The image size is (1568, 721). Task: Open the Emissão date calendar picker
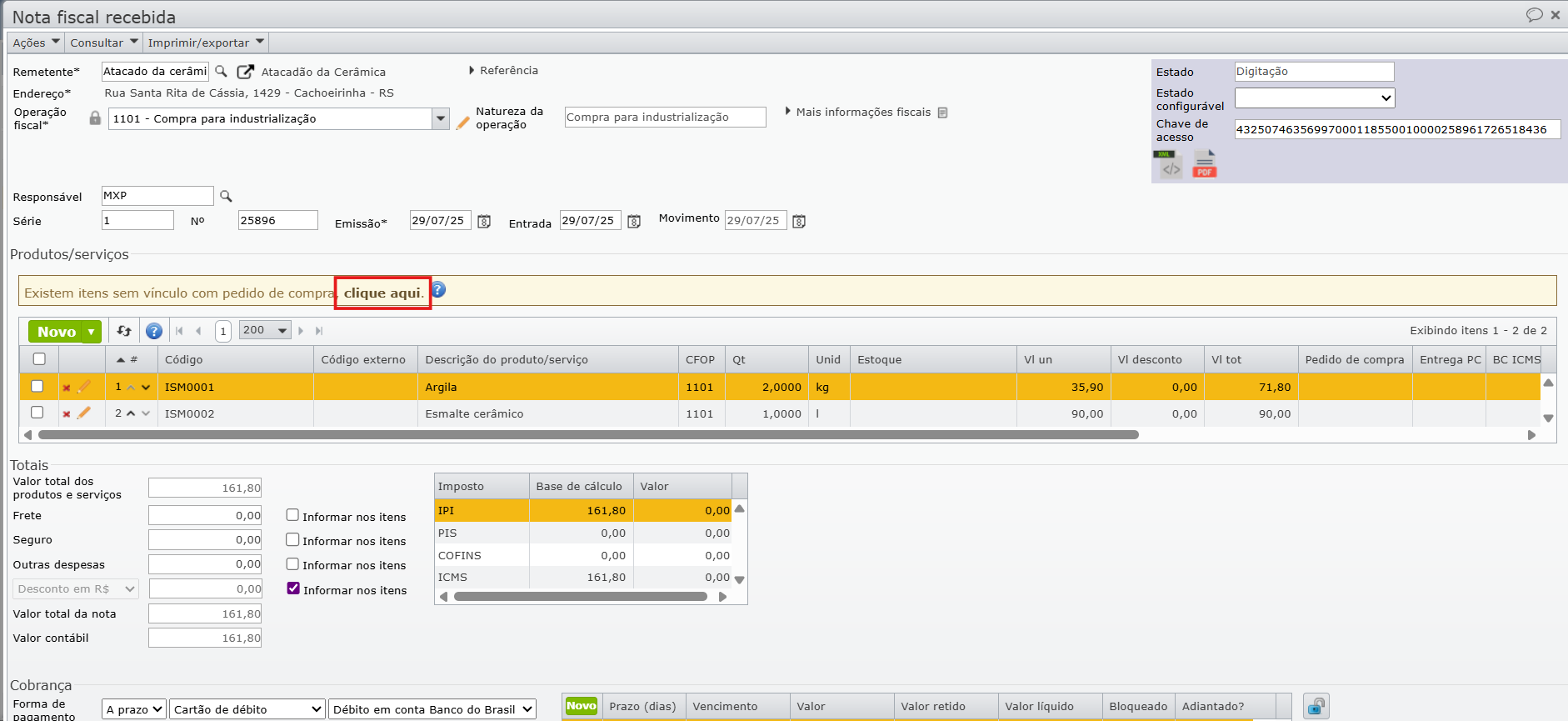484,222
